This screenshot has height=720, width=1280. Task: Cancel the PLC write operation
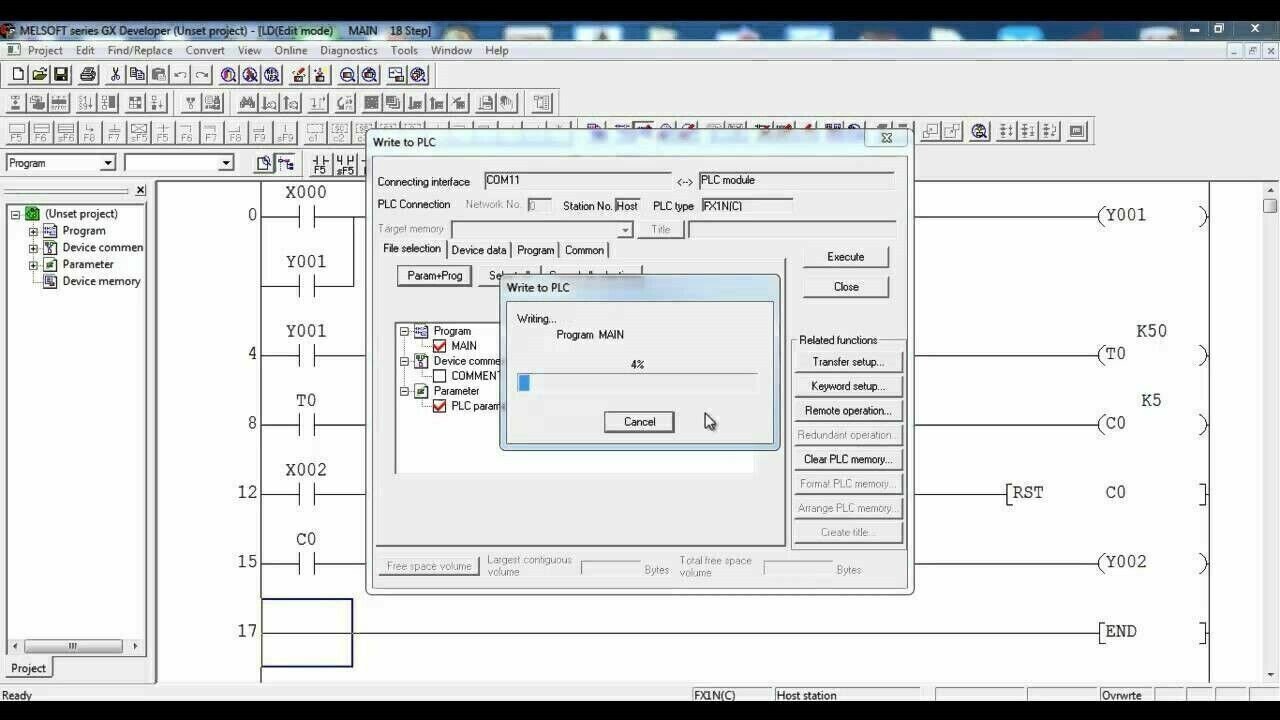point(638,421)
